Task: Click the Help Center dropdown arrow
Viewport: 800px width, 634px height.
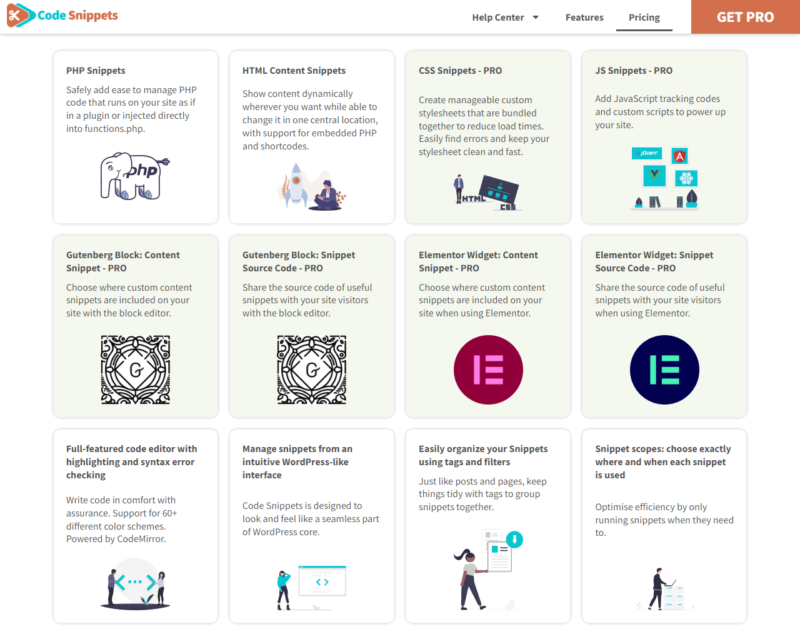Action: tap(535, 17)
